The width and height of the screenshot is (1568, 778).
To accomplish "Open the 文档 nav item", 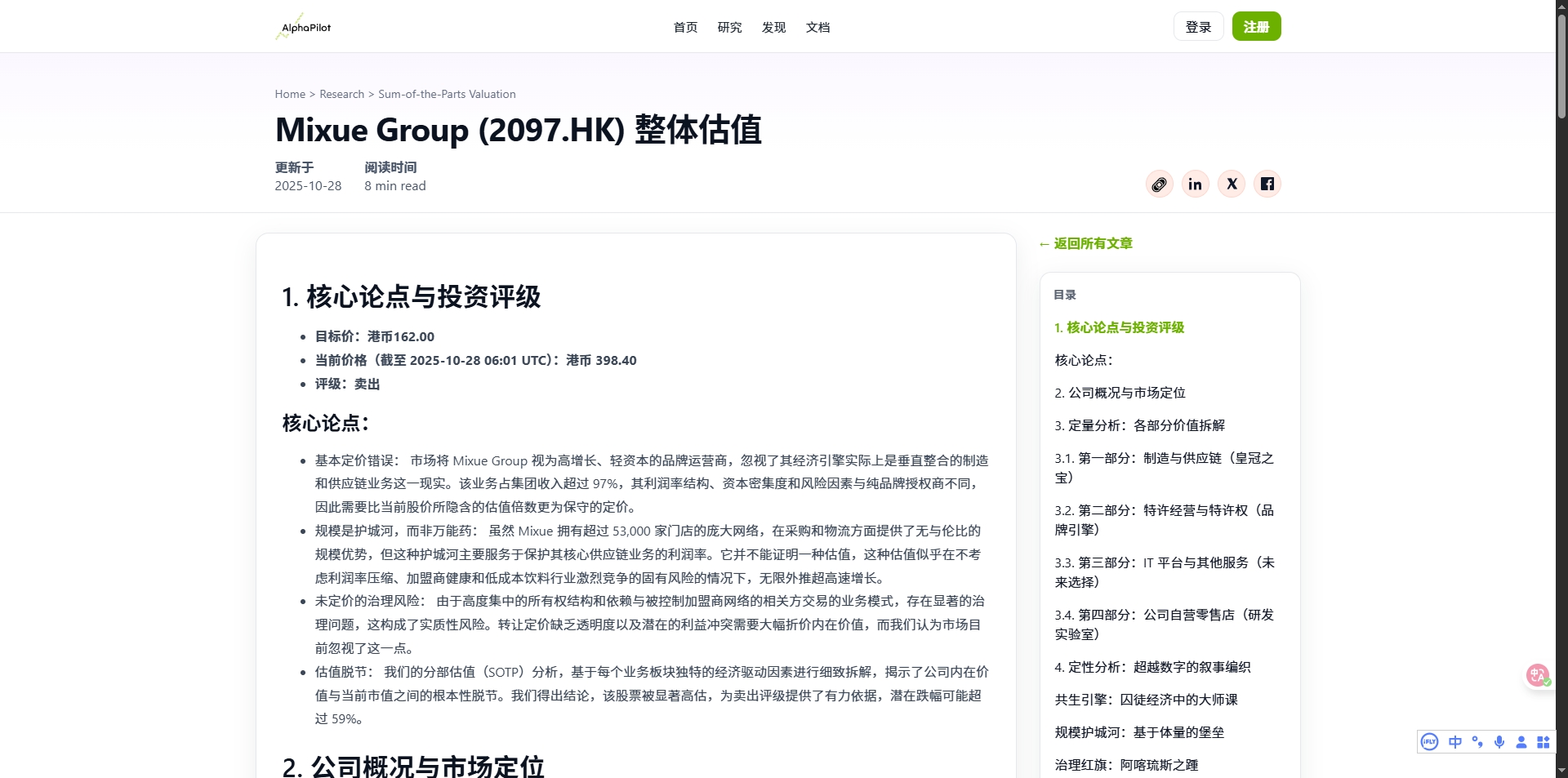I will tap(817, 28).
